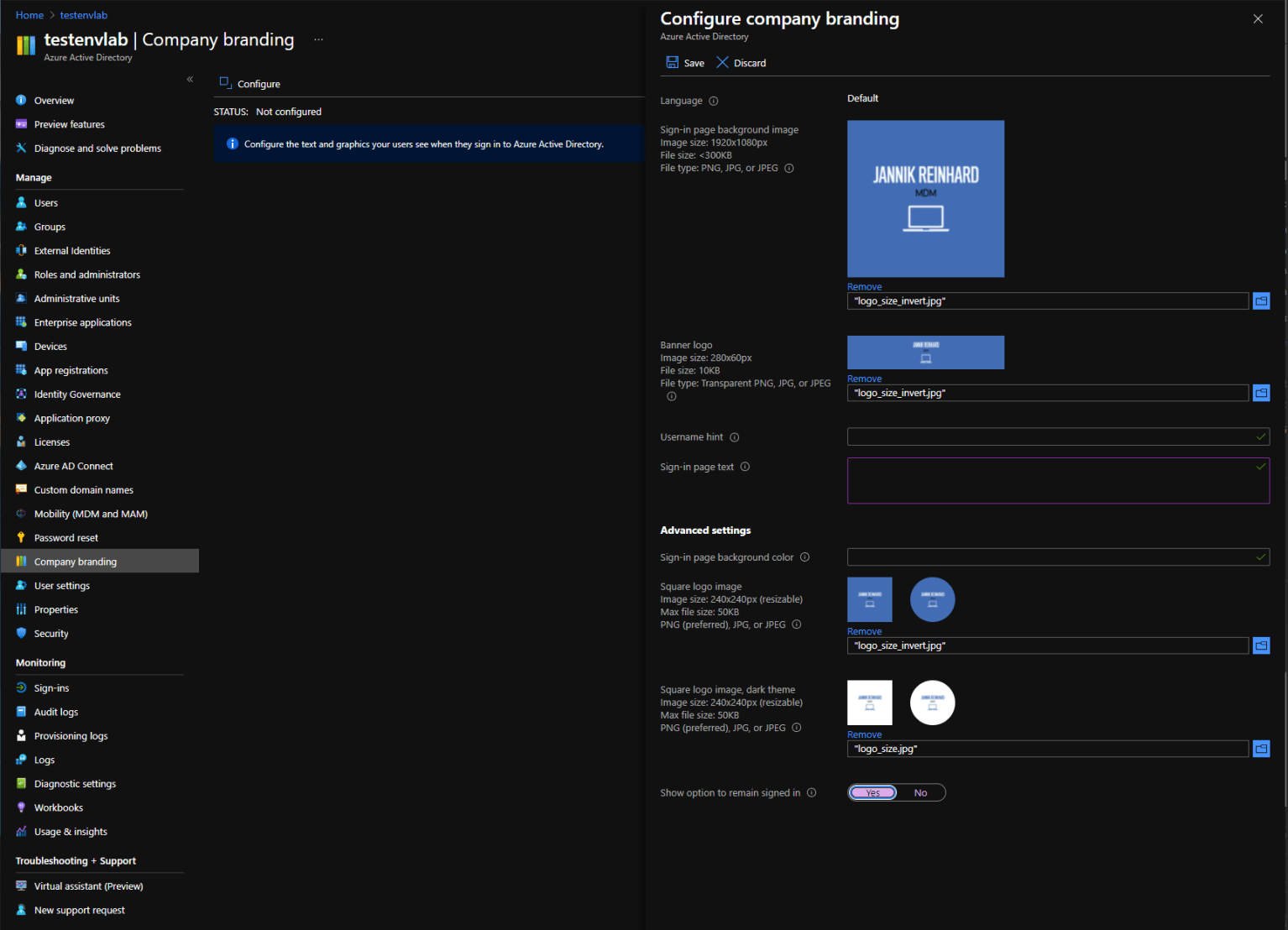The height and width of the screenshot is (930, 1288).
Task: Open Enterprise applications
Action: point(82,321)
